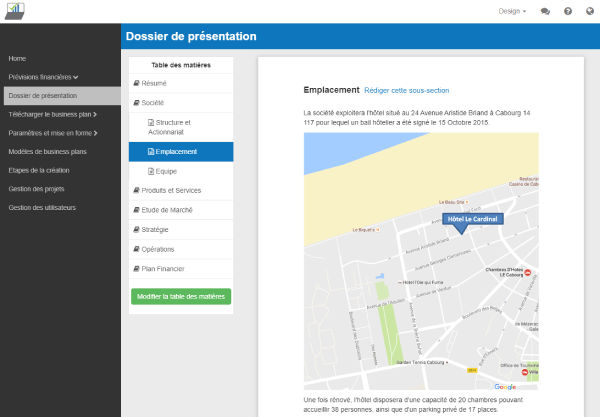Open the Société section
Image resolution: width=600 pixels, height=417 pixels.
[x=181, y=103]
